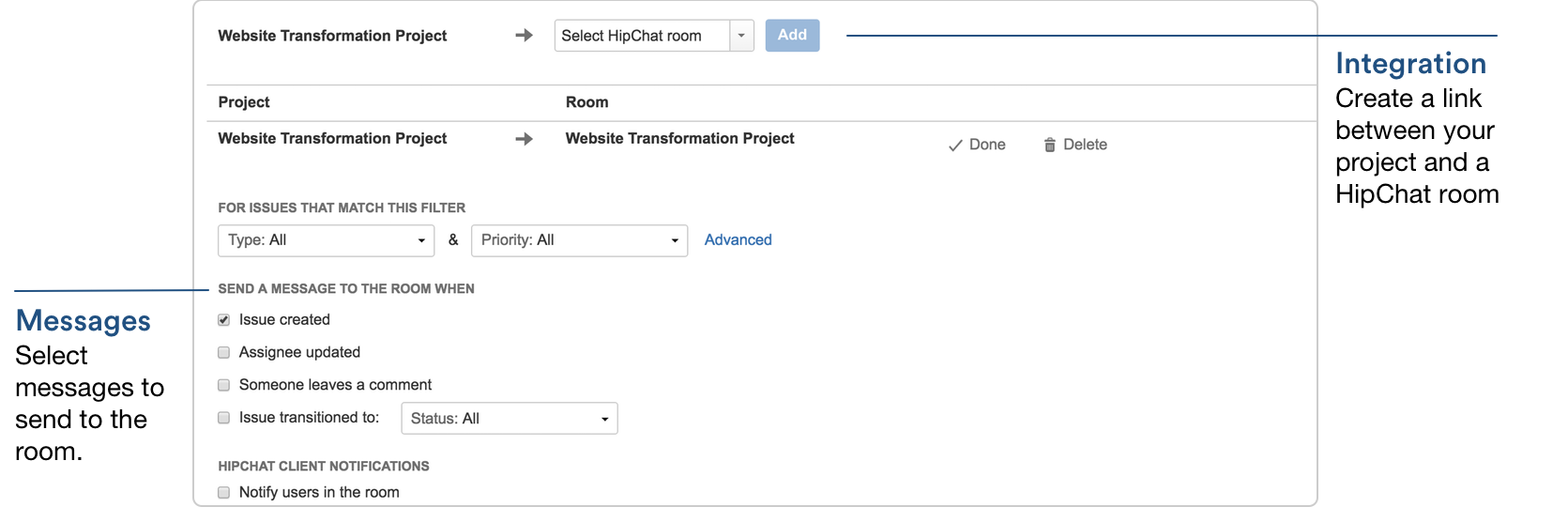The width and height of the screenshot is (1568, 507).
Task: Click the Room column header
Action: tap(586, 102)
